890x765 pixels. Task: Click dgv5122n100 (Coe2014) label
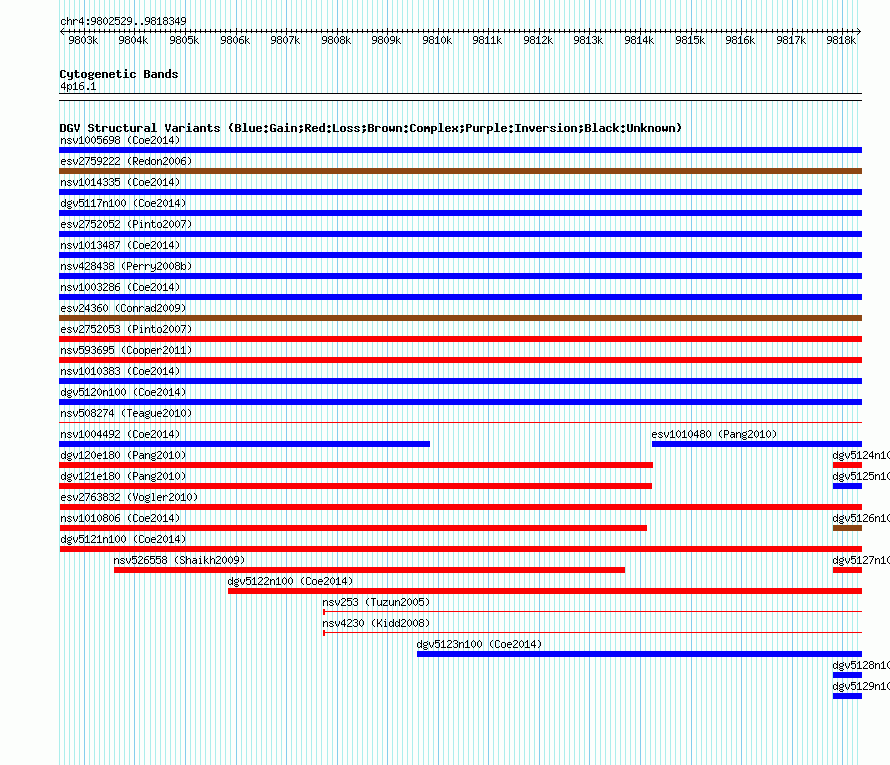[290, 581]
